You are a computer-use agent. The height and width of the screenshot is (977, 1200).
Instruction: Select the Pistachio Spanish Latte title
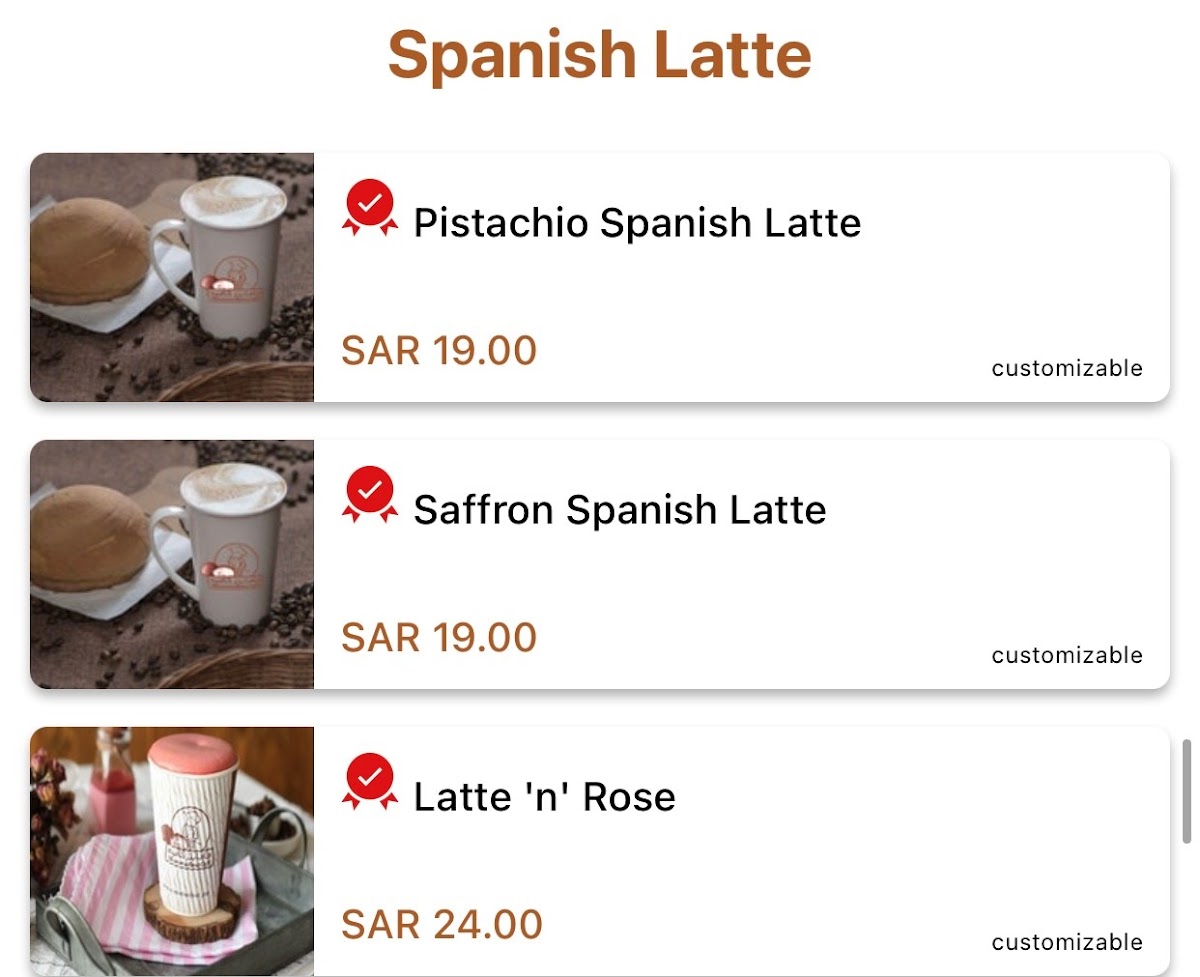[637, 222]
